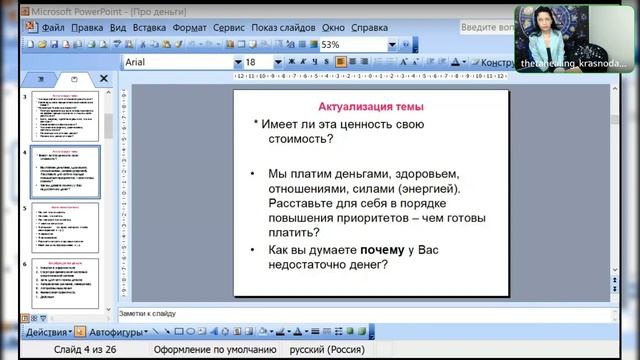
Task: Open the Формат menu
Action: (x=189, y=28)
